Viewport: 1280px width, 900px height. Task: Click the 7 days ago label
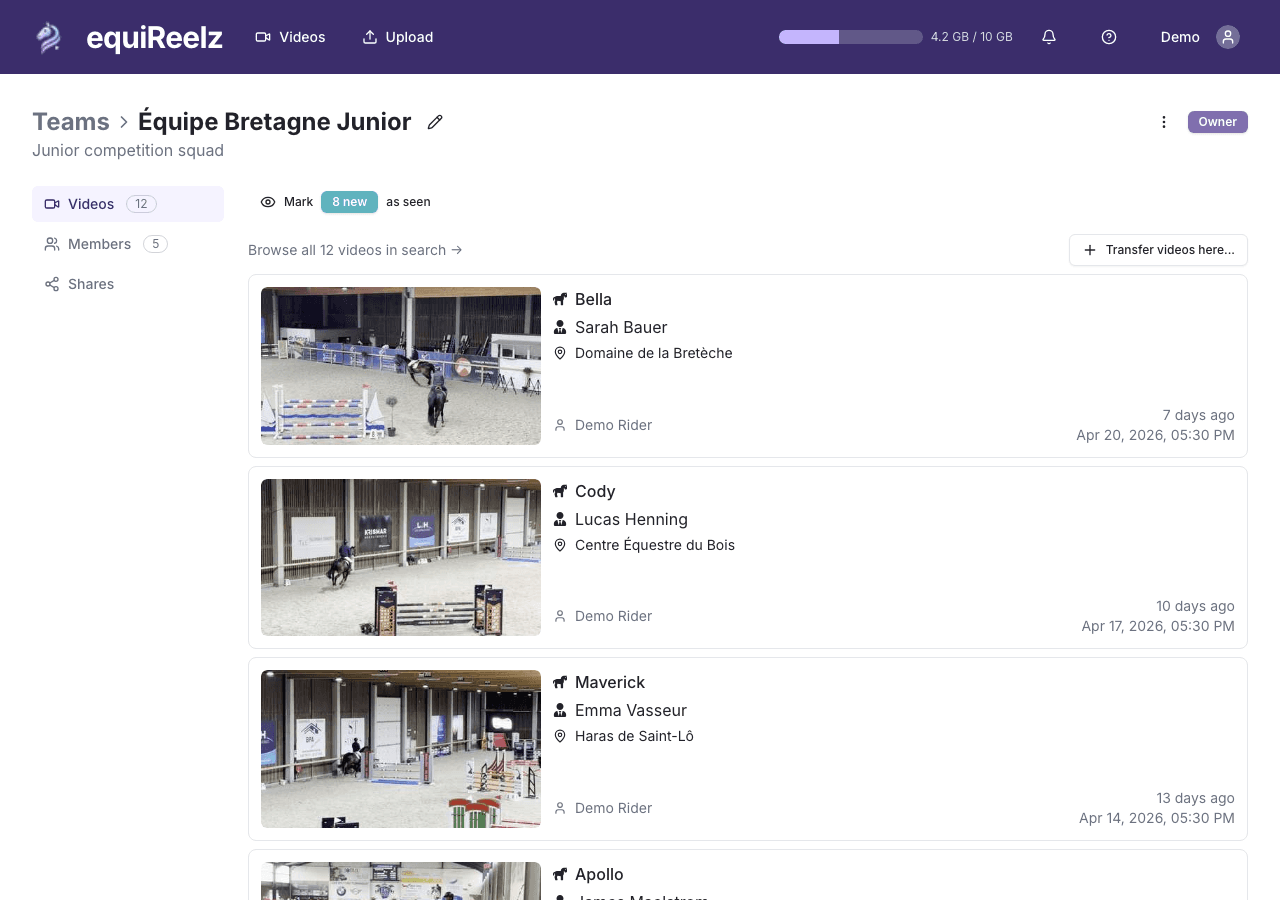tap(1198, 415)
